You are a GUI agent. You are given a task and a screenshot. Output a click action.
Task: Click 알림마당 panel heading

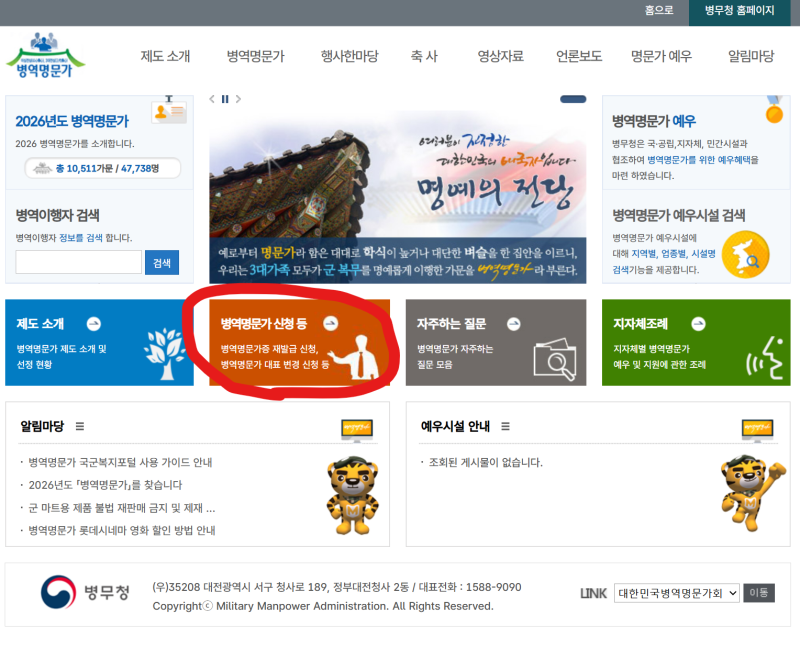point(42,426)
